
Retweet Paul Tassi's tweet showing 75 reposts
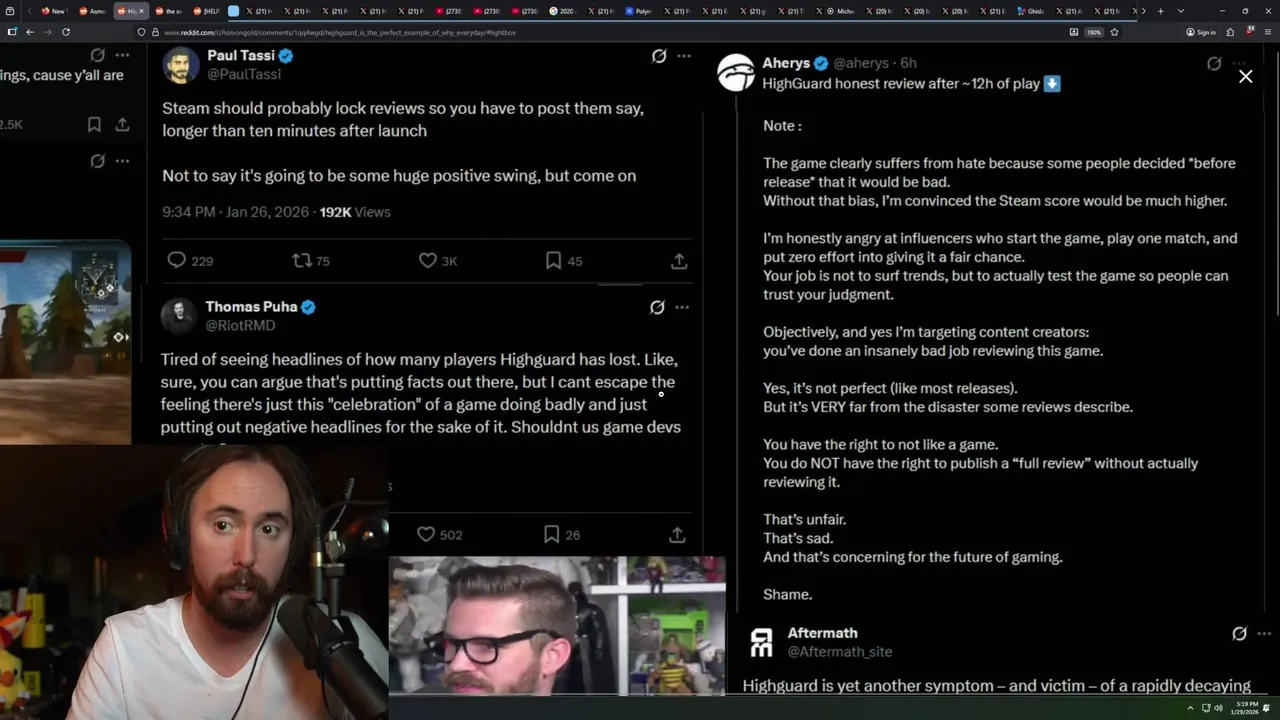click(311, 261)
